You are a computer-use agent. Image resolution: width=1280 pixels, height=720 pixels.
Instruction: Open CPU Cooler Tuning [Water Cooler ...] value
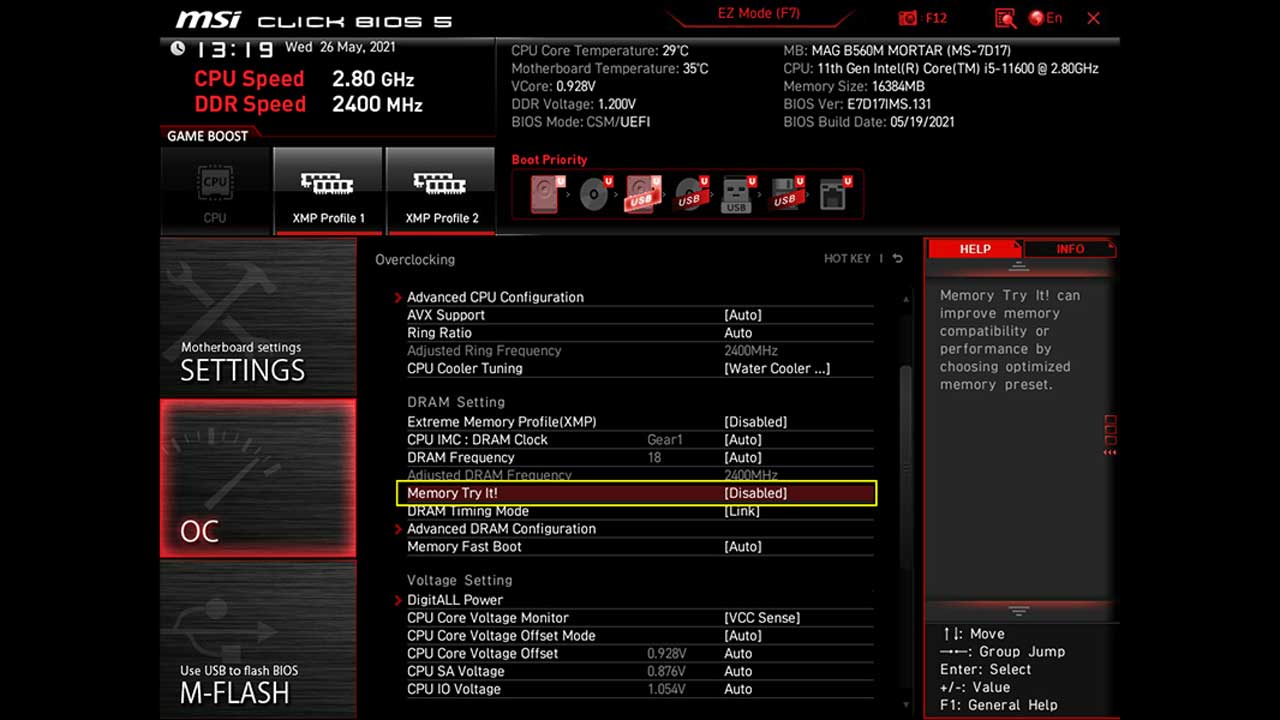777,368
